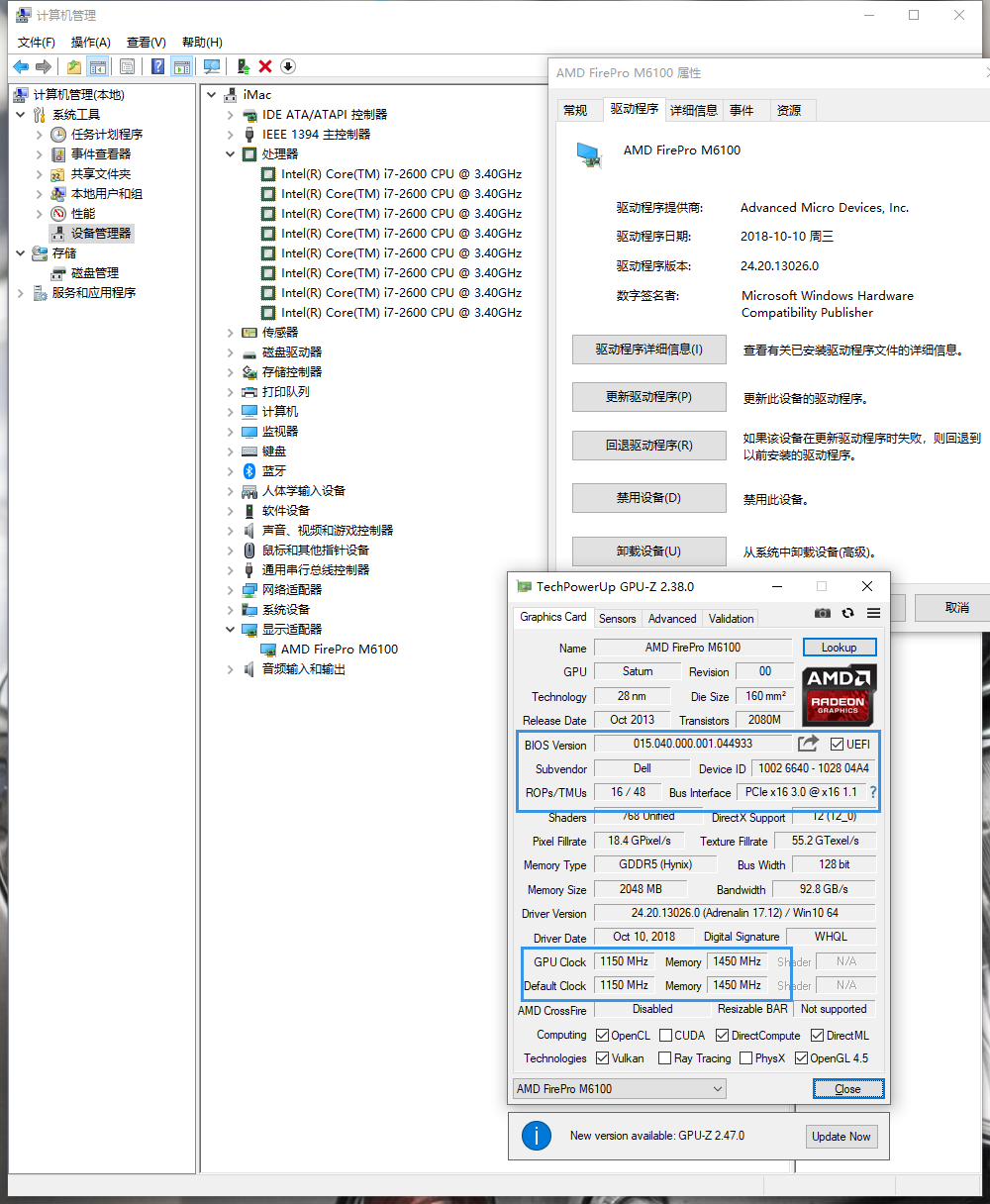Open the GPU-Z hamburger menu
Screen dimensions: 990x1204
click(873, 613)
